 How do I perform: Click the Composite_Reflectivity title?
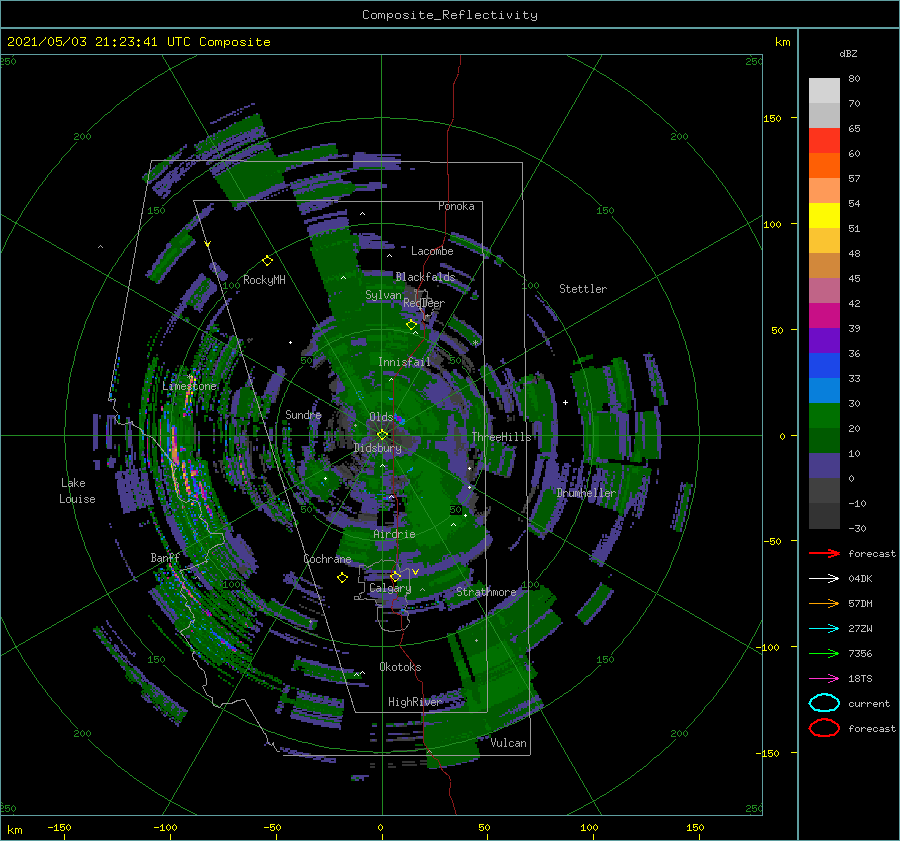click(x=450, y=15)
